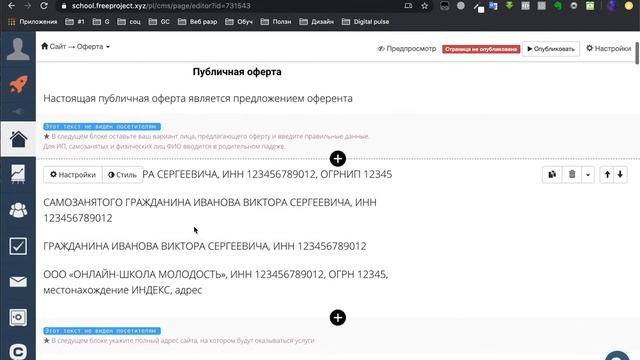
Task: Open the users group section in sidebar
Action: (18, 210)
